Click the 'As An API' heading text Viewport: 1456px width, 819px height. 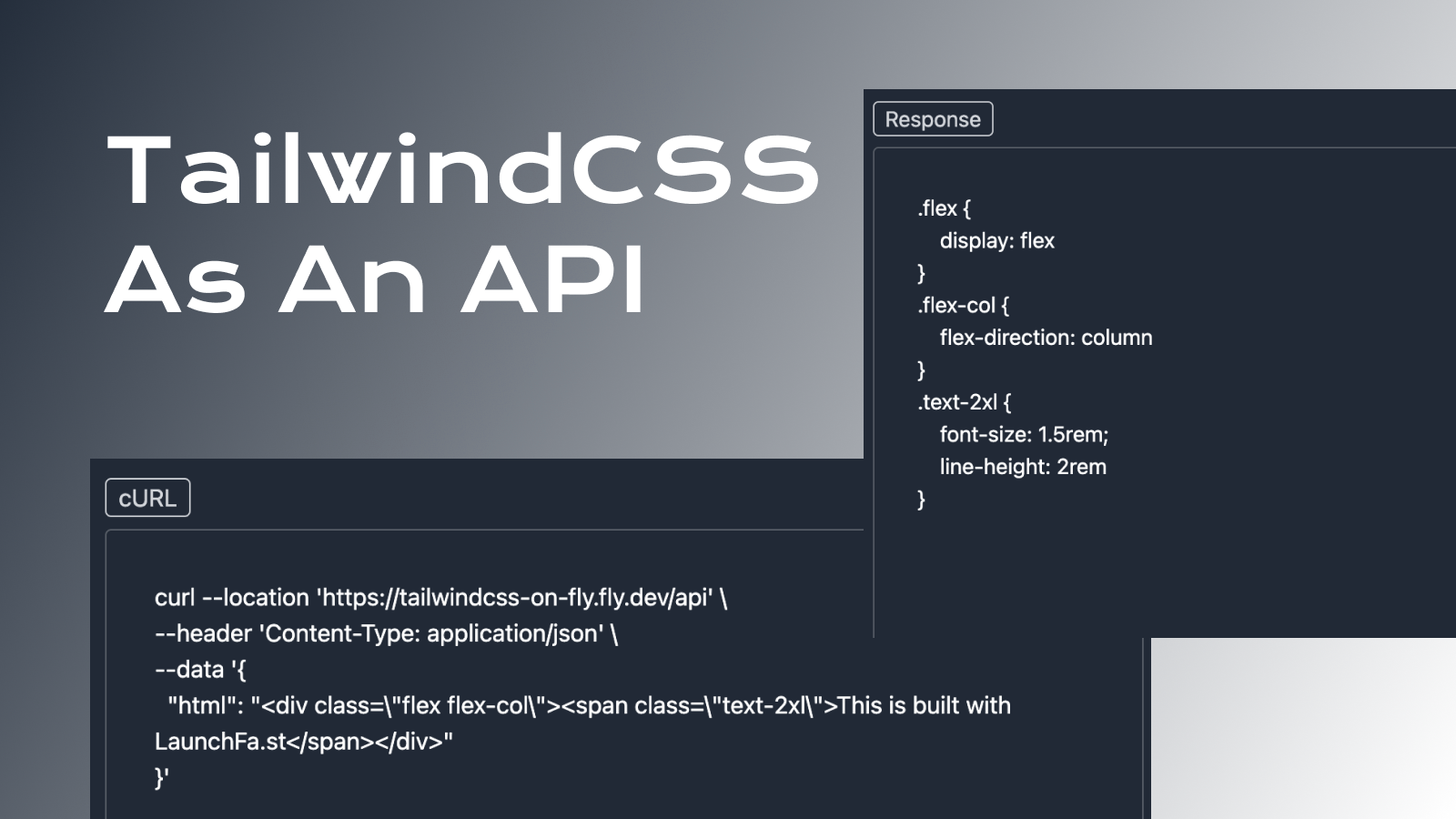[376, 278]
